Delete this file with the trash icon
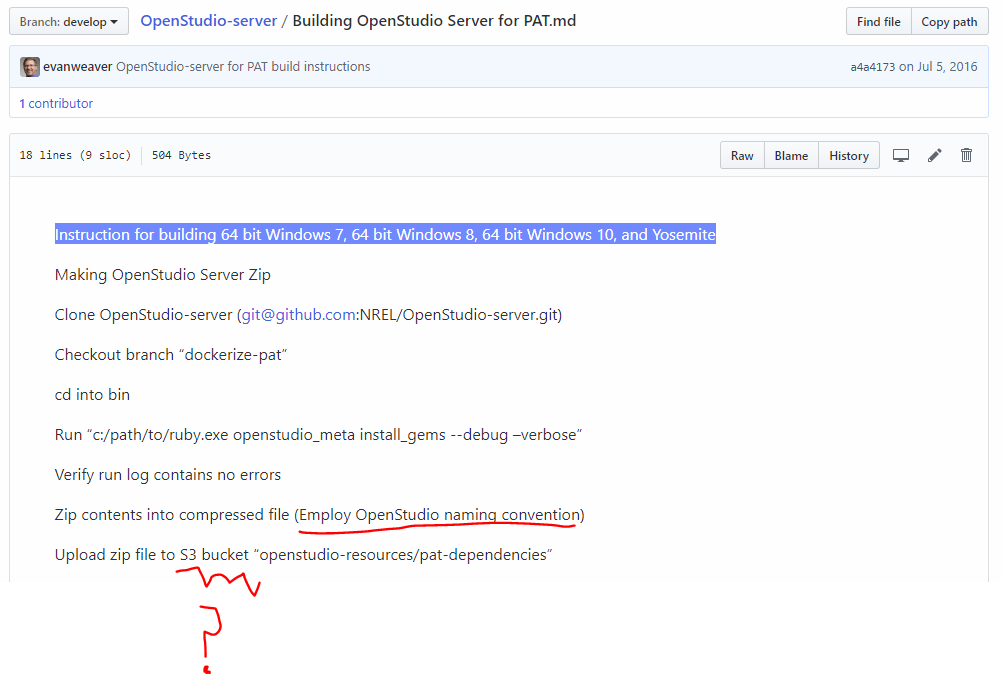 [x=966, y=155]
